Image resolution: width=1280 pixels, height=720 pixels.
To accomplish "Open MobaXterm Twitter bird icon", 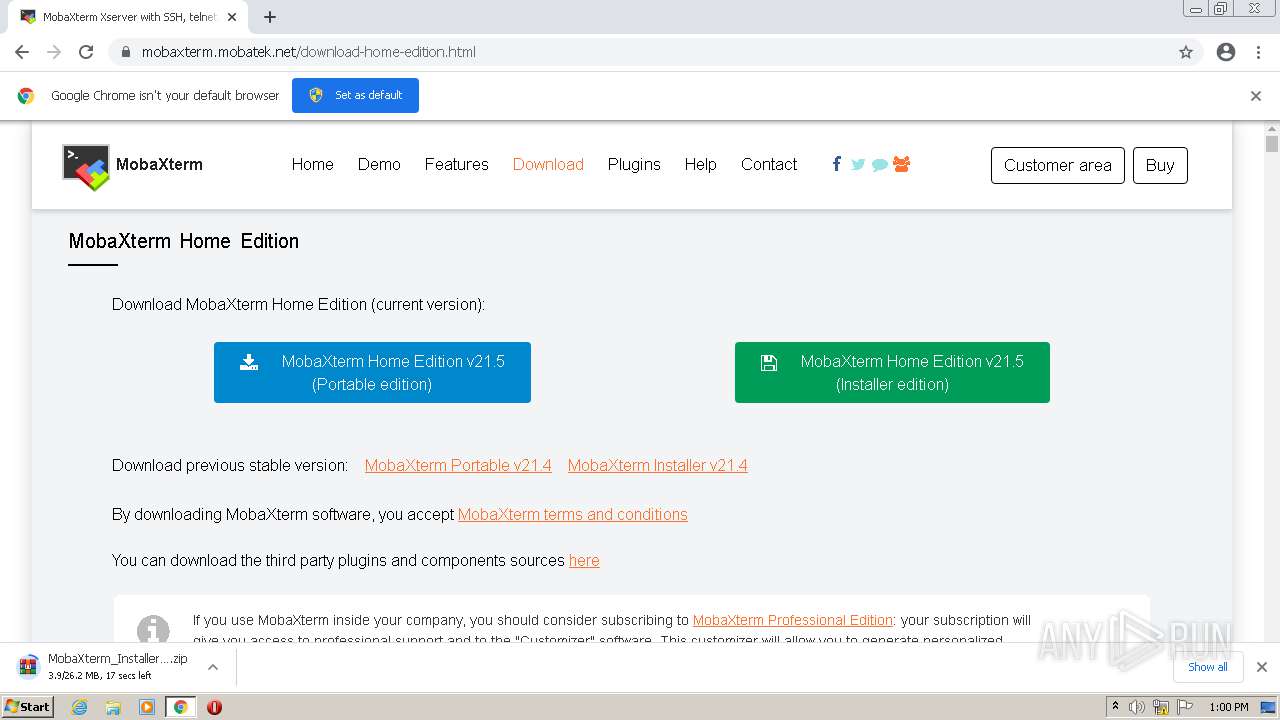I will (x=858, y=164).
